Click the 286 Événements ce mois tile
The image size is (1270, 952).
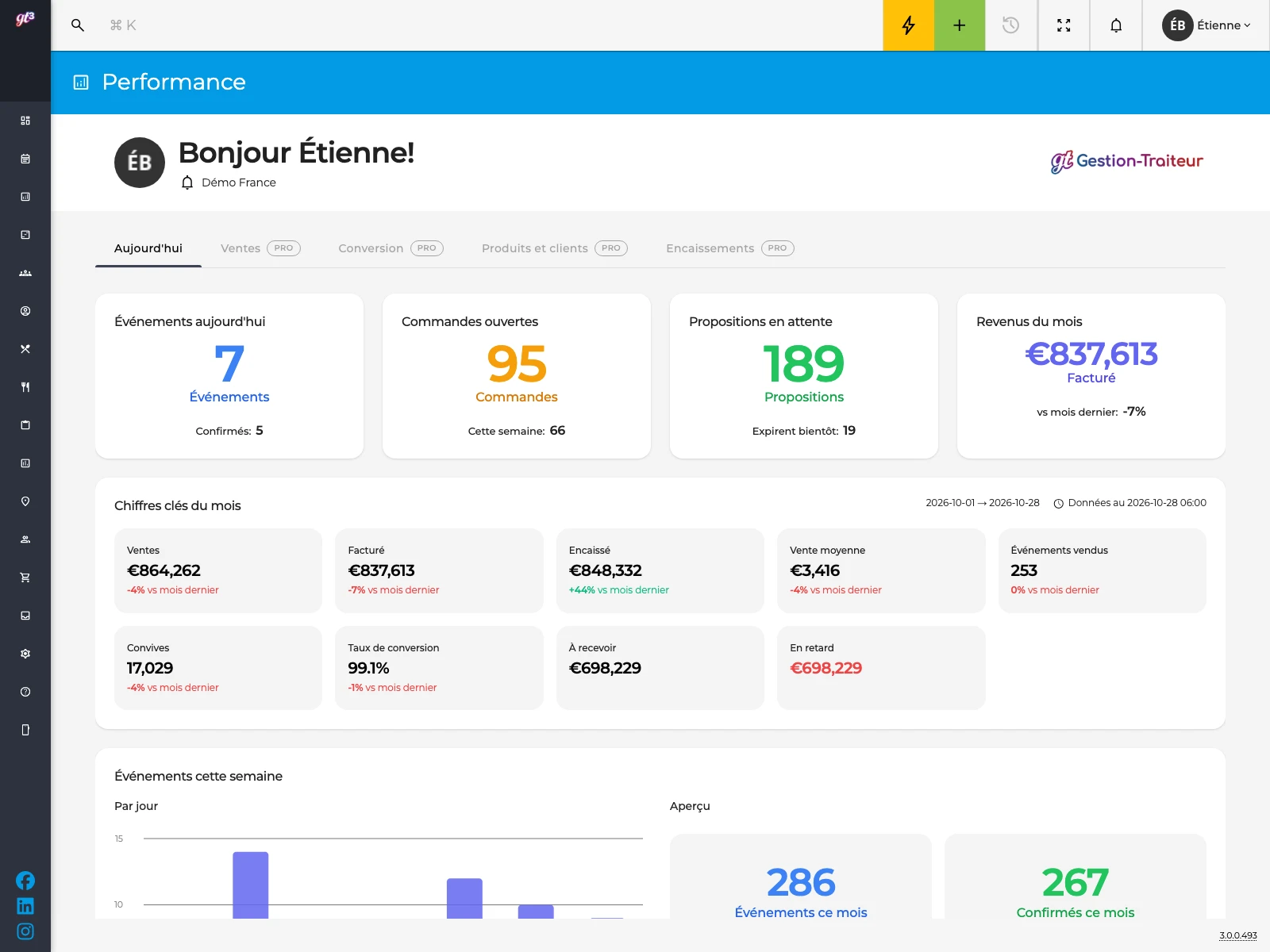[801, 877]
